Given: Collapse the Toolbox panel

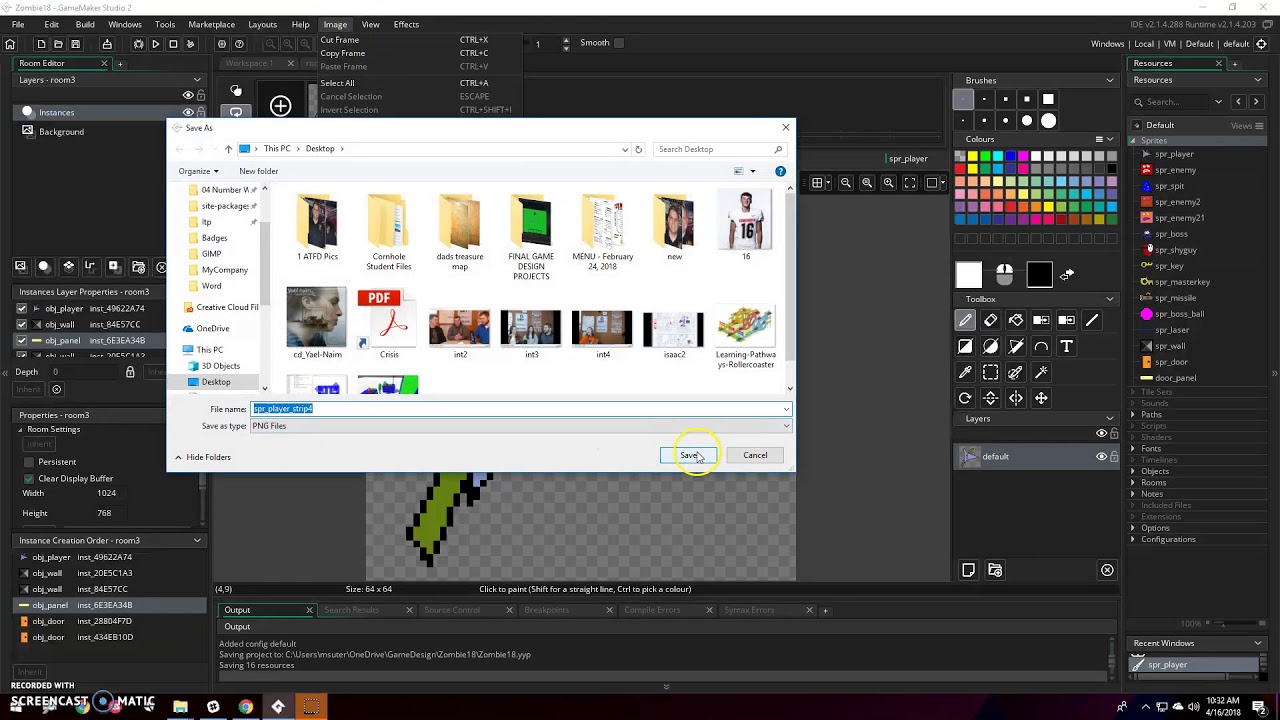Looking at the screenshot, I should click(1110, 299).
